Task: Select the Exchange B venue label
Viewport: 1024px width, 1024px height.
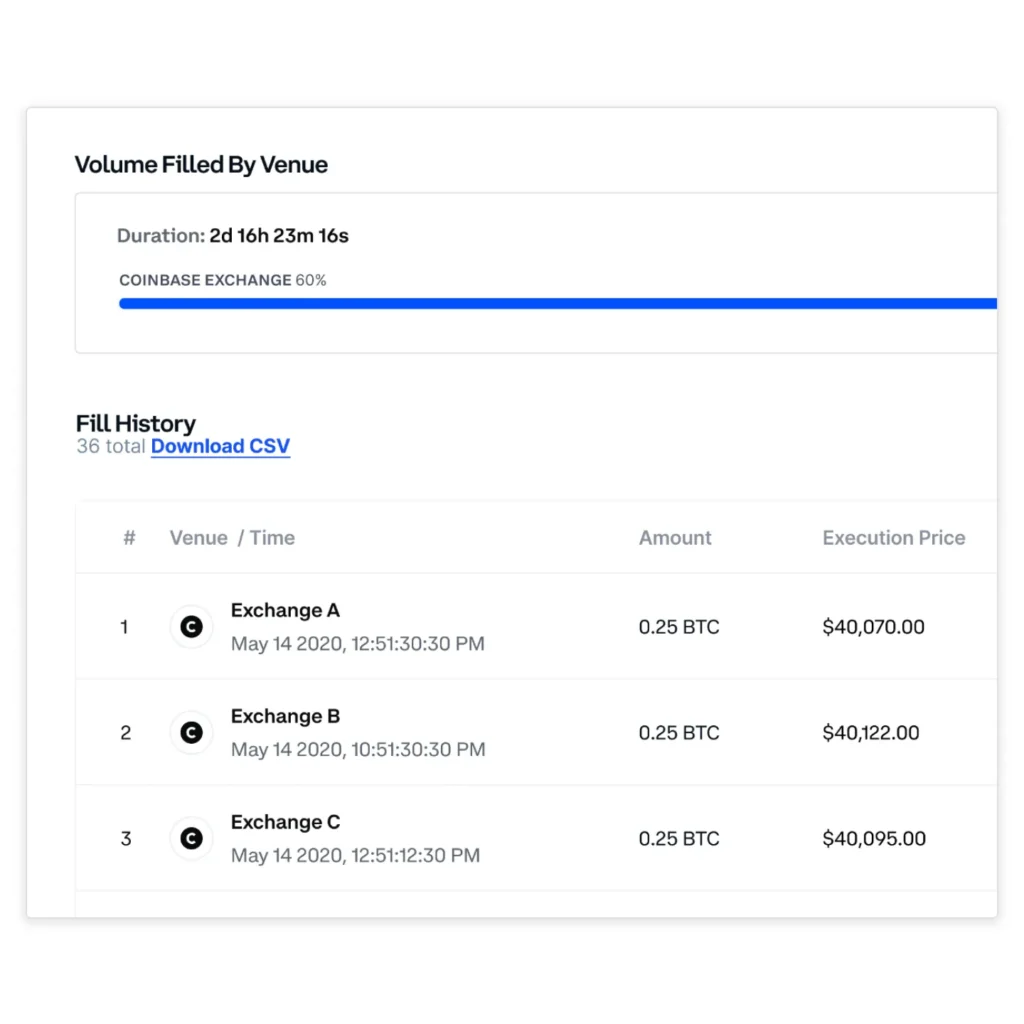Action: (285, 716)
